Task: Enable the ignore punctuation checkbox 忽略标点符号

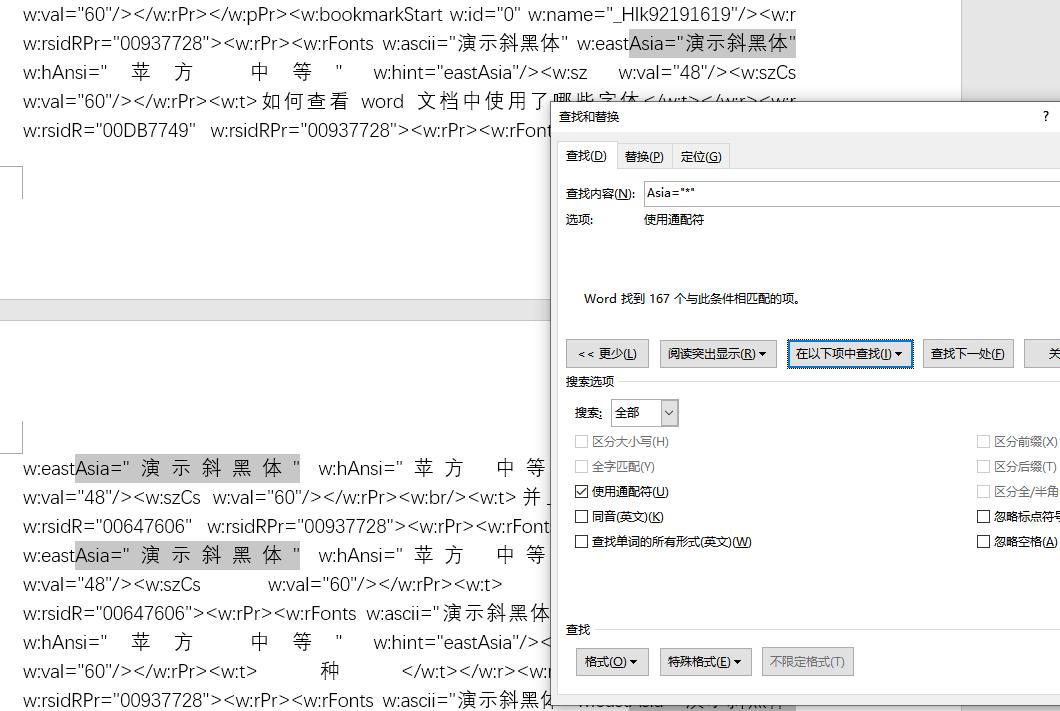Action: tap(983, 516)
